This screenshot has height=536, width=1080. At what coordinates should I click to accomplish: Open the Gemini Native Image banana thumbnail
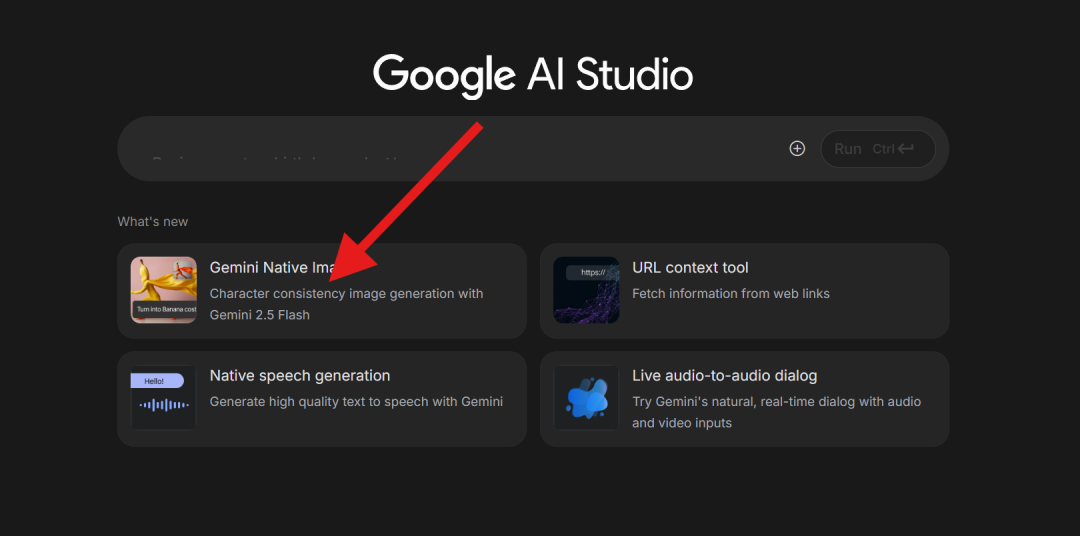coord(164,290)
